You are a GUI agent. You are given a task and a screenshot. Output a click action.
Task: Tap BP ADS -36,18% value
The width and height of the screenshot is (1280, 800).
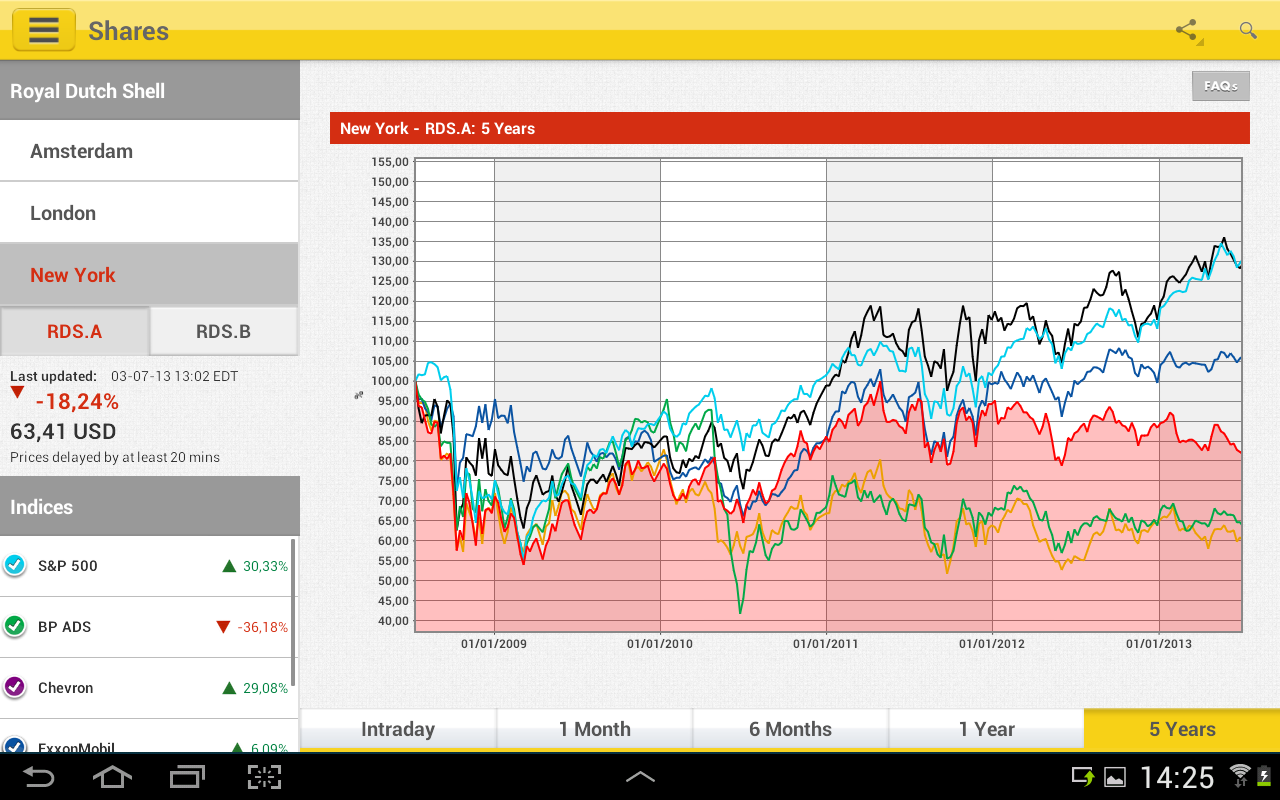[262, 627]
